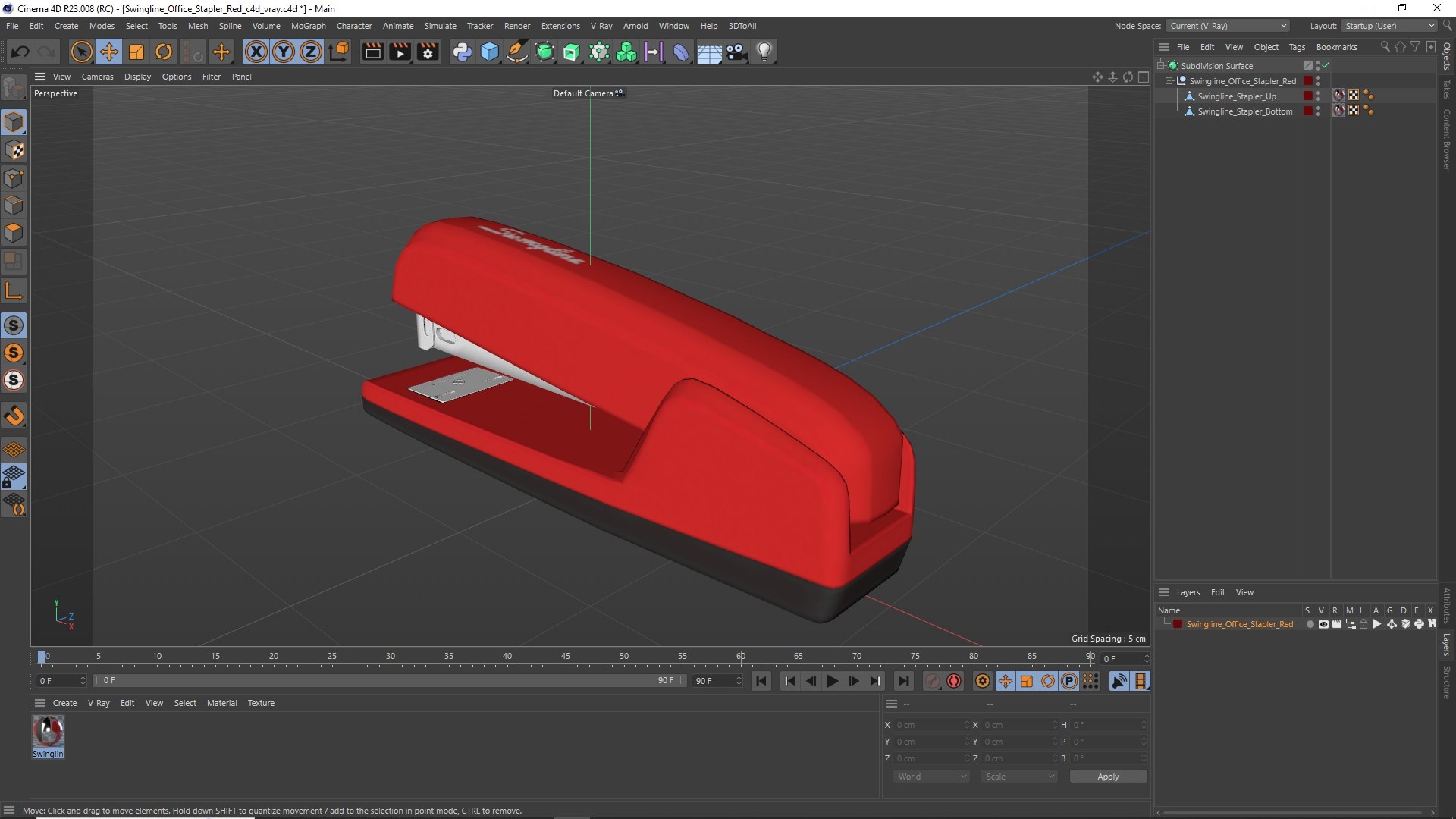Viewport: 1456px width, 819px height.
Task: Select the Scale tool in the toolbar
Action: click(x=136, y=52)
